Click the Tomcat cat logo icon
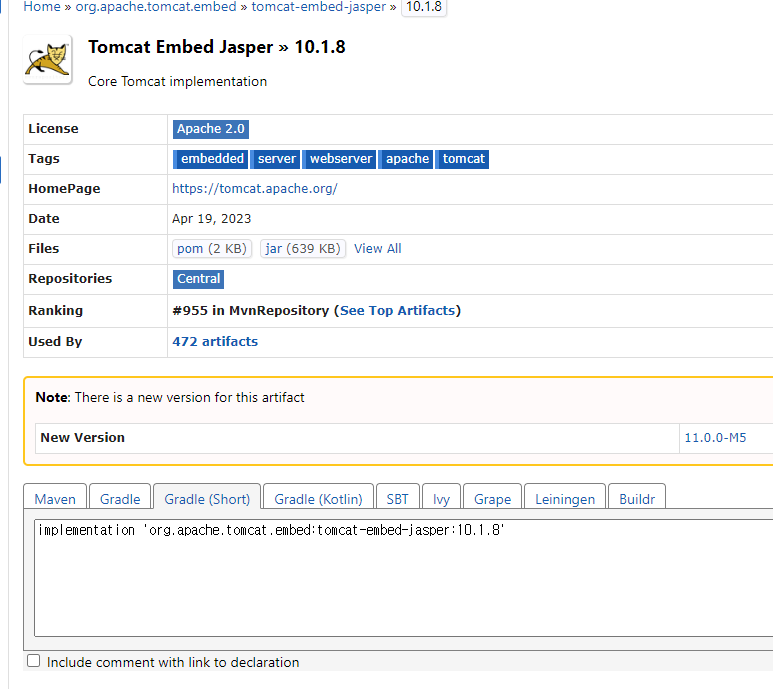This screenshot has width=773, height=689. pyautogui.click(x=48, y=60)
